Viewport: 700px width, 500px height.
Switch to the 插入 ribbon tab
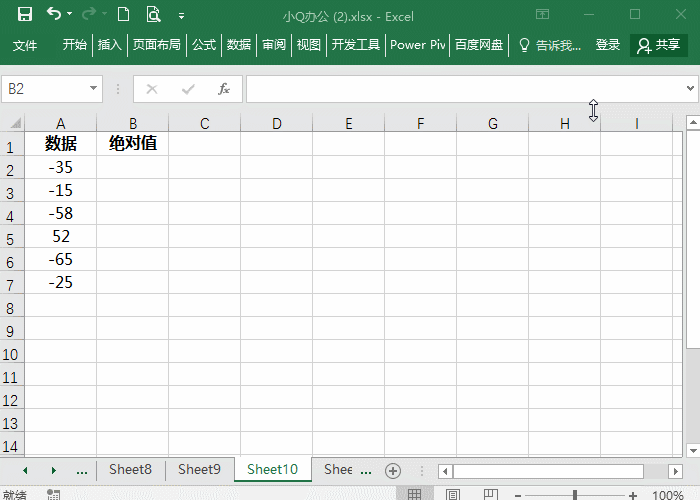point(110,45)
